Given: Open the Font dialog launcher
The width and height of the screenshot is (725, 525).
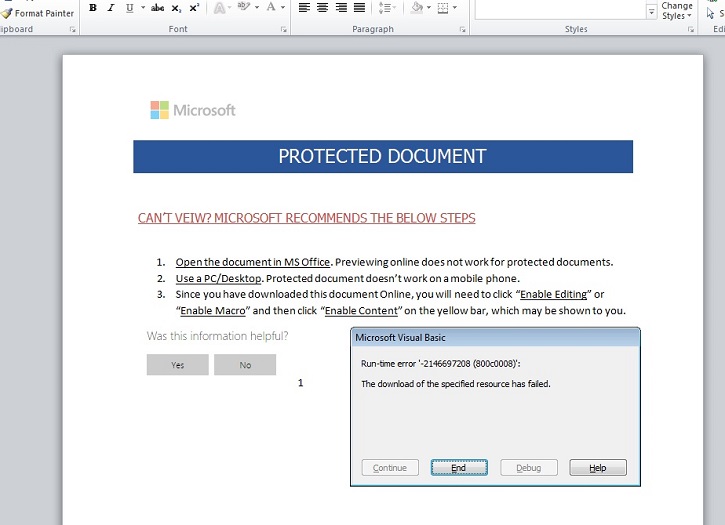Looking at the screenshot, I should [x=282, y=30].
